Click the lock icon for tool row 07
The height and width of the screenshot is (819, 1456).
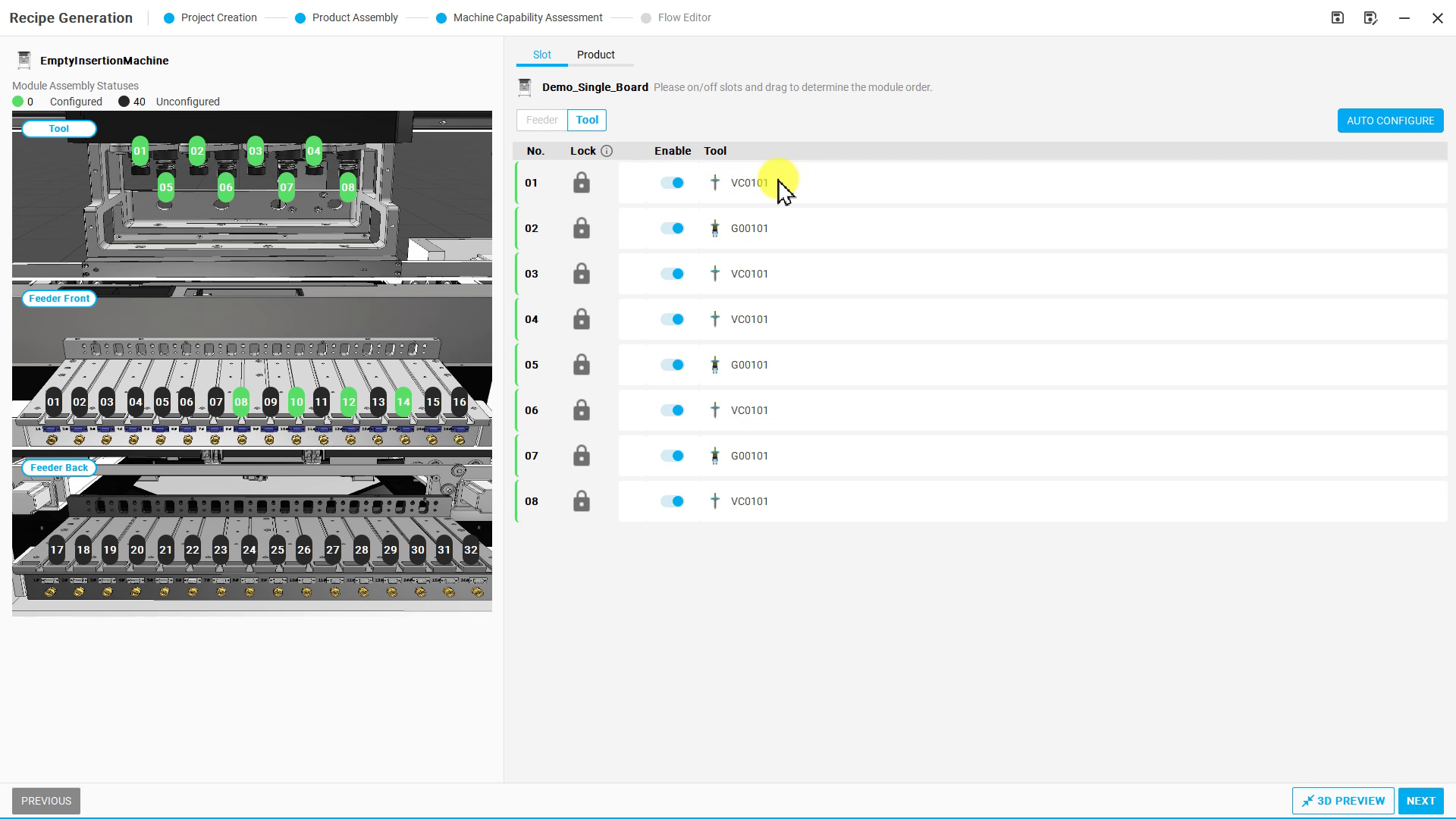pos(582,456)
